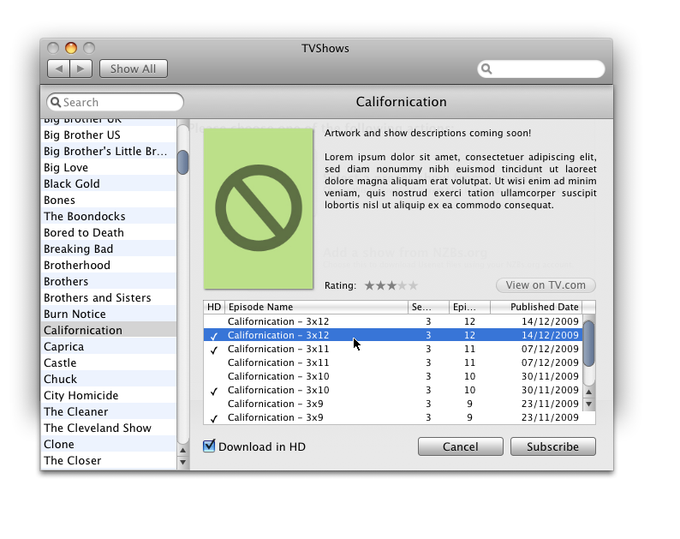Click episode table scroll down arrow
680x539 pixels.
[x=588, y=404]
